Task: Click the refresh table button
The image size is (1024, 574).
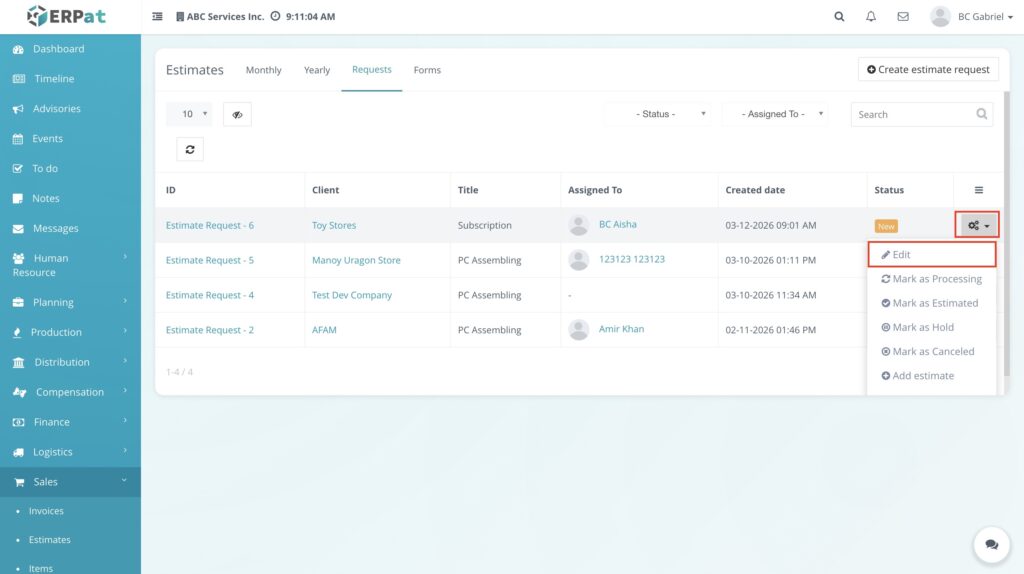Action: pyautogui.click(x=189, y=149)
